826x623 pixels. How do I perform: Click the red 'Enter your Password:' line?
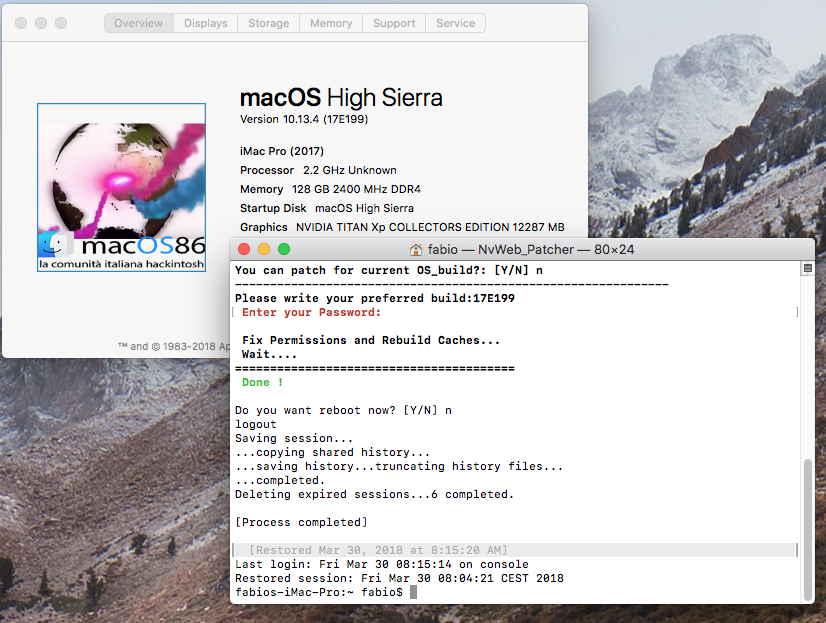click(311, 312)
